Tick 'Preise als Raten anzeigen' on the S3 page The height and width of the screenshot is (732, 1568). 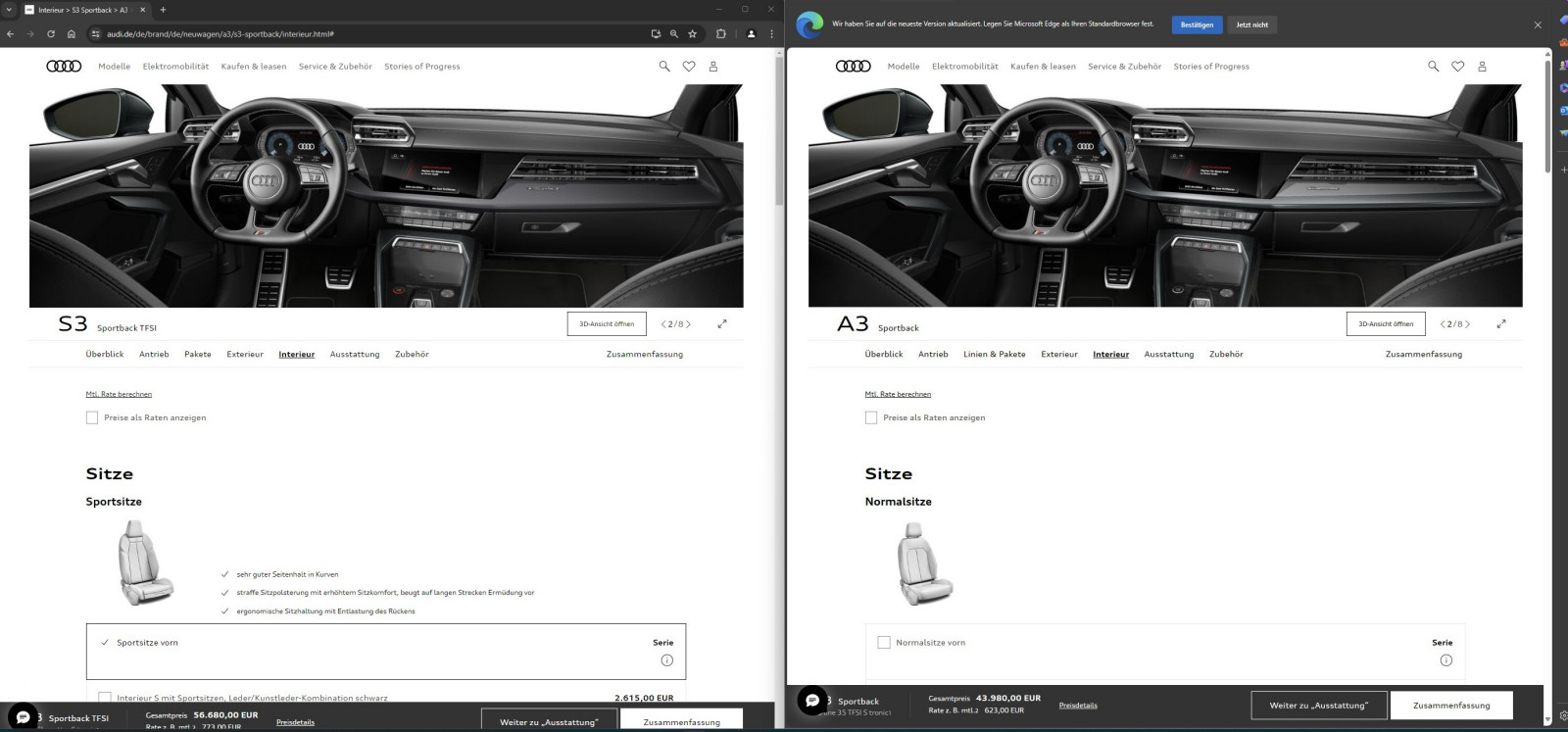coord(92,417)
